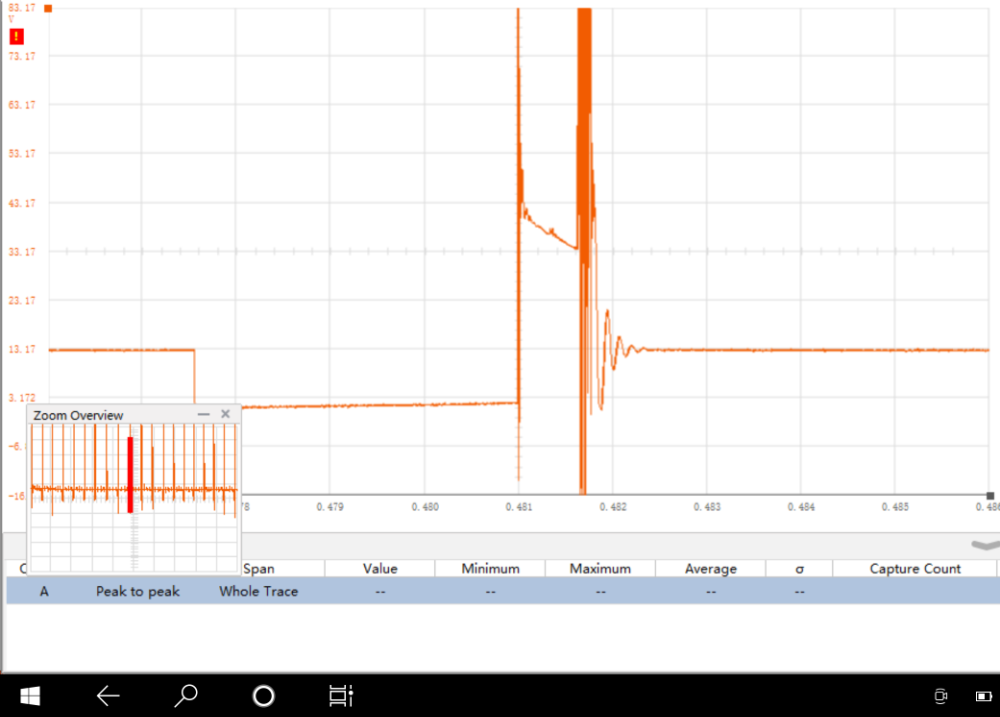Image resolution: width=1000 pixels, height=717 pixels.
Task: Click the orange channel A marker square
Action: coord(48,8)
